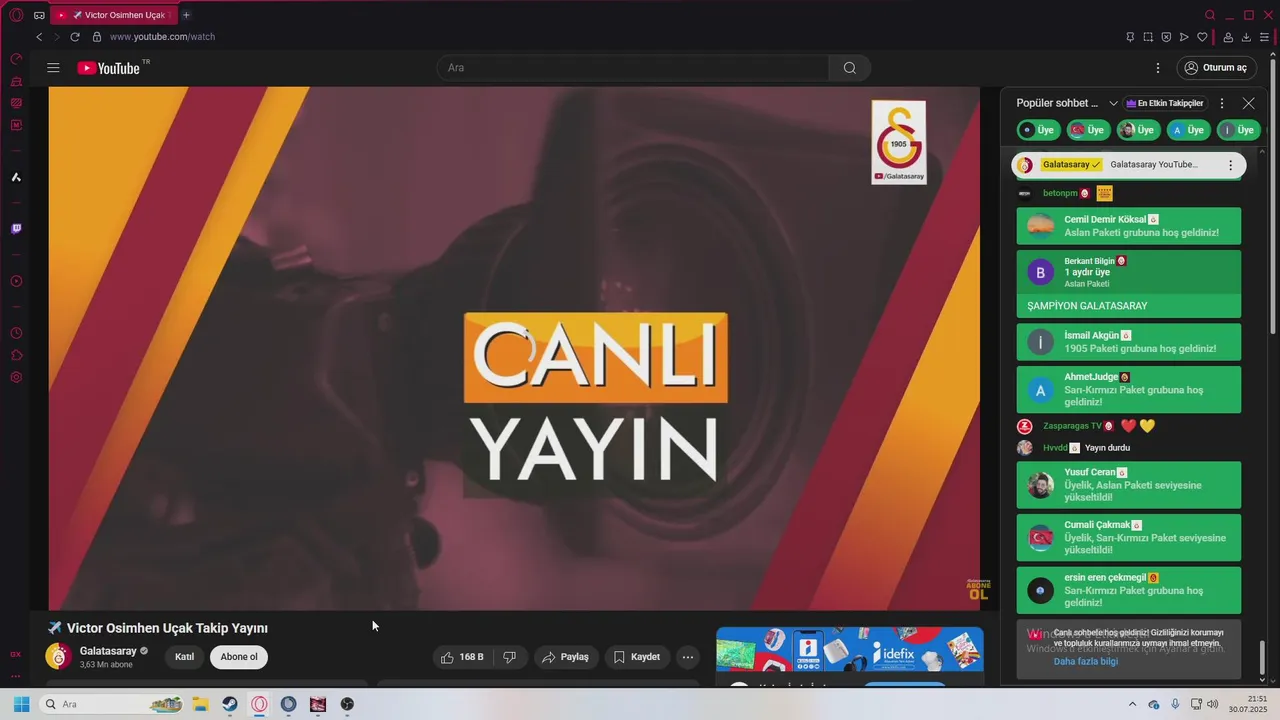Expand the Popüler sohbet dropdown
The width and height of the screenshot is (1280, 720).
pos(1113,103)
